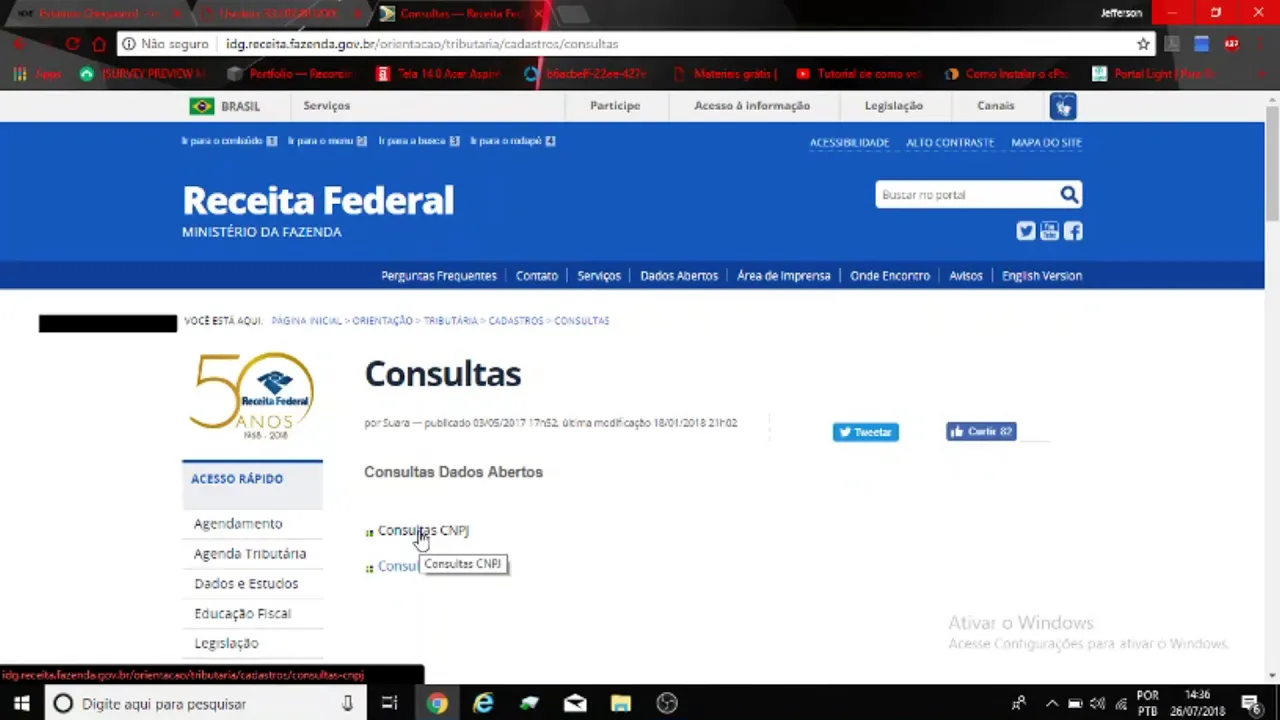Click the Tweetar button

[x=866, y=432]
